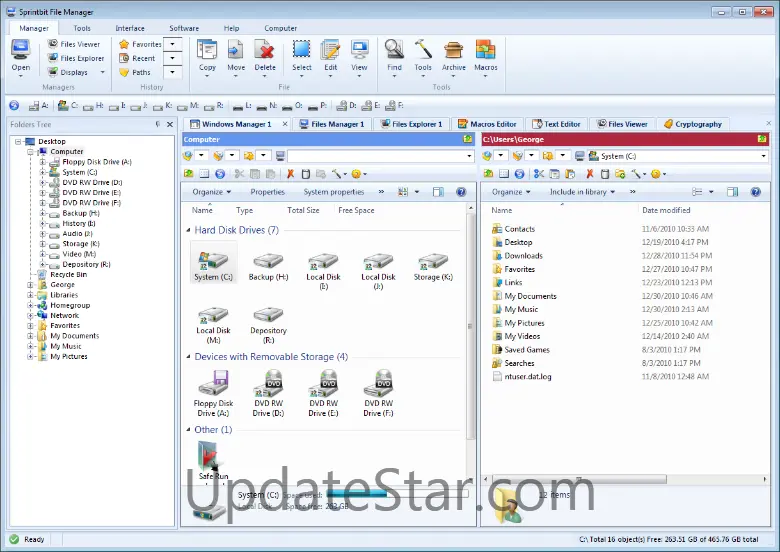Click address field in Computer pane
Screen dimensions: 780x552
[x=381, y=156]
